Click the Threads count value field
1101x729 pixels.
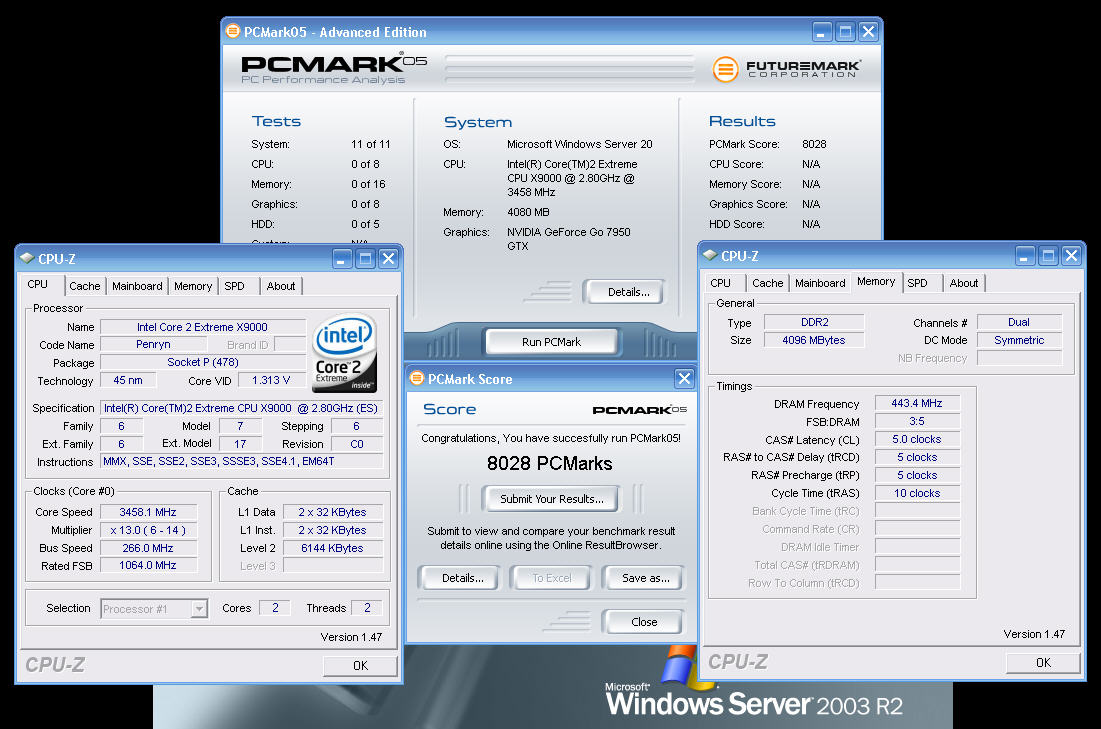click(367, 608)
